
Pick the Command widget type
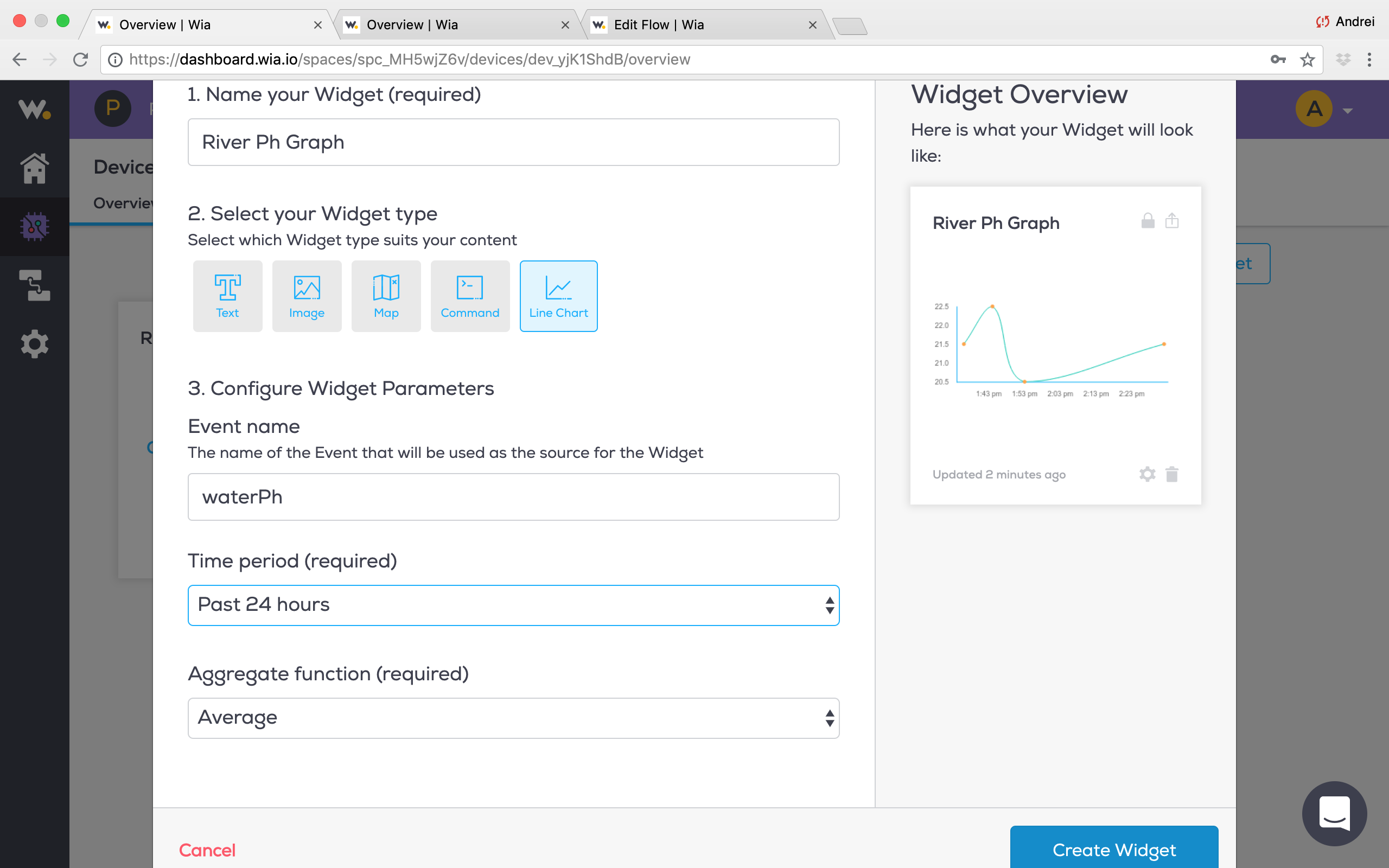click(469, 296)
